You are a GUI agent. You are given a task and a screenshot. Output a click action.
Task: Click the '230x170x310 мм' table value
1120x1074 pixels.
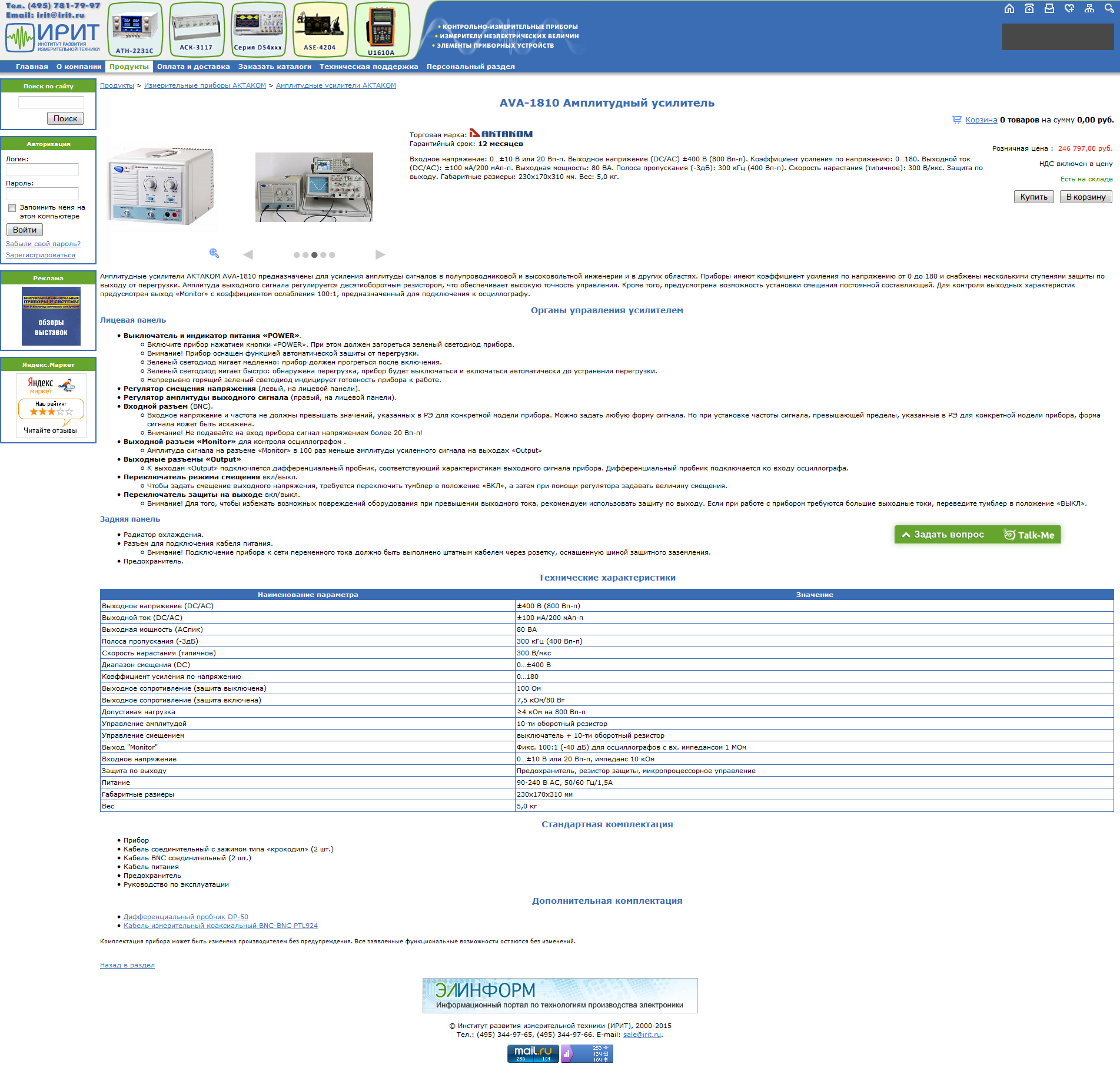tap(544, 794)
